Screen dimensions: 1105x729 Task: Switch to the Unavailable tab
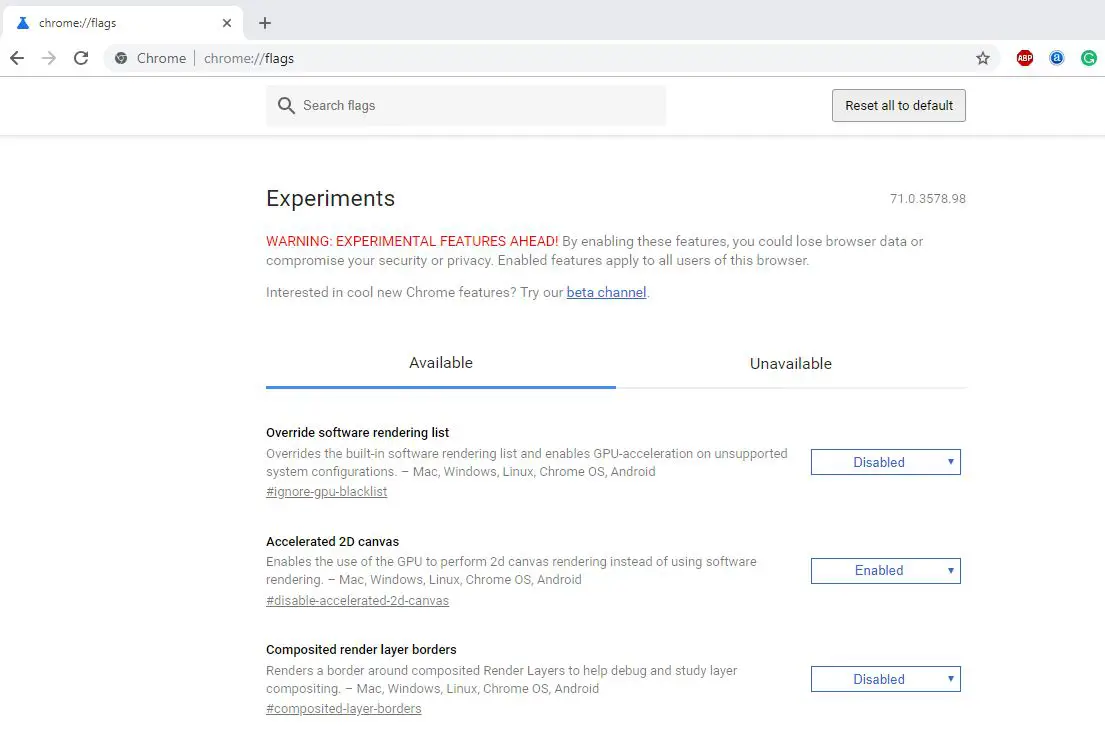click(790, 363)
